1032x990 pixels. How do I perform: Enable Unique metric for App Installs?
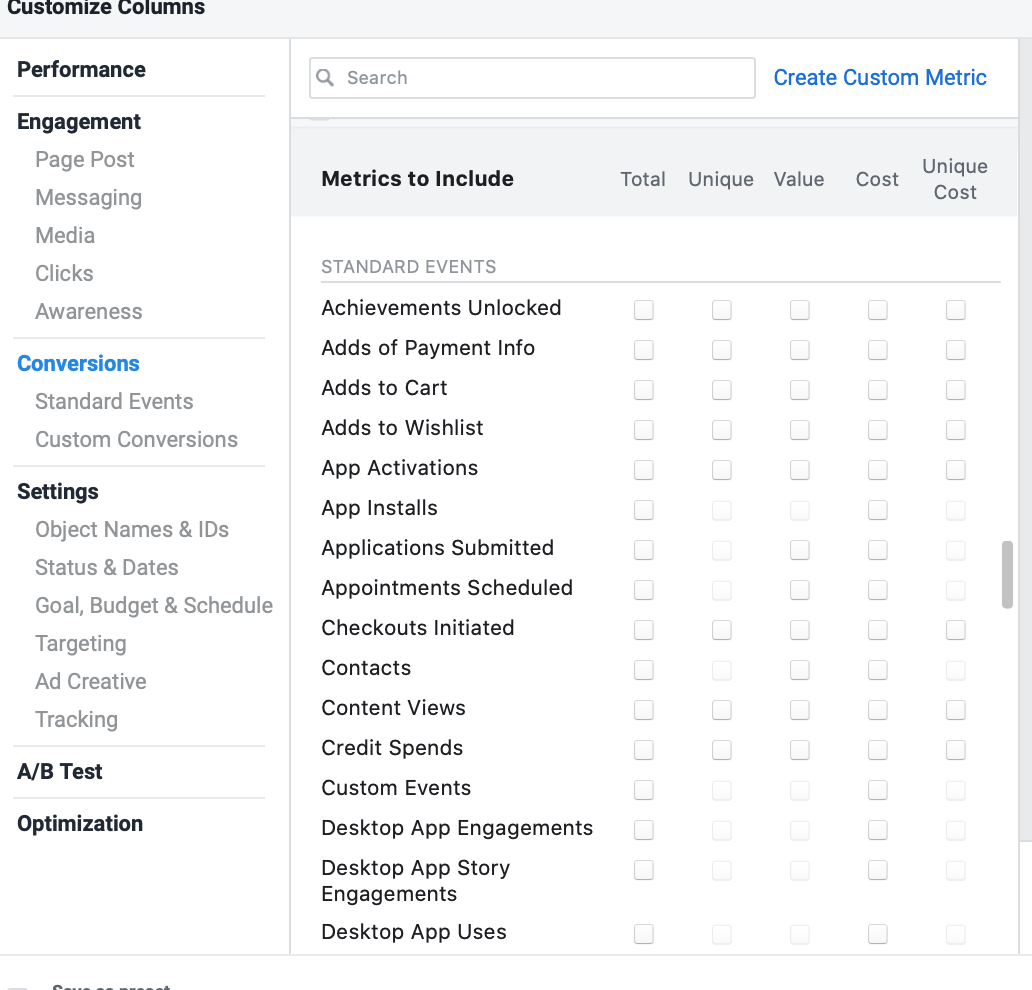(x=721, y=510)
